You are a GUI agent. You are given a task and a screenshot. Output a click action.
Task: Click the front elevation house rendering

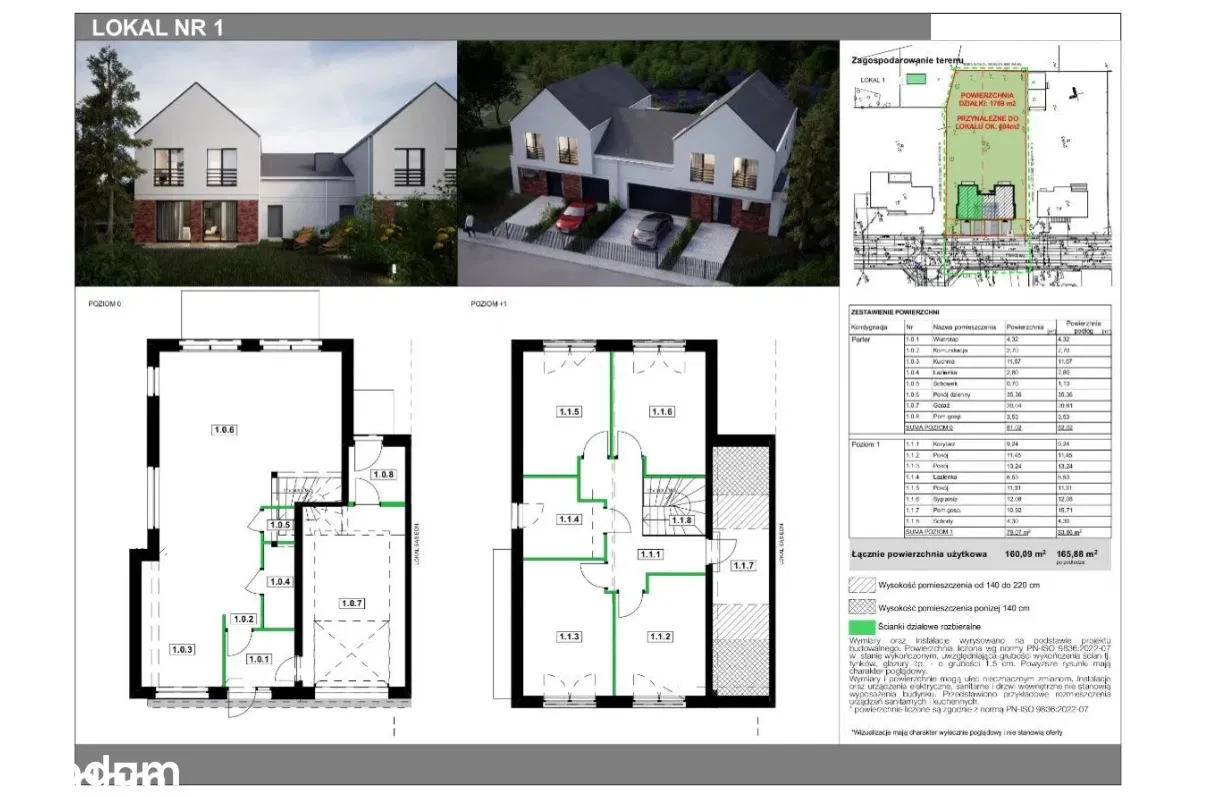point(266,163)
